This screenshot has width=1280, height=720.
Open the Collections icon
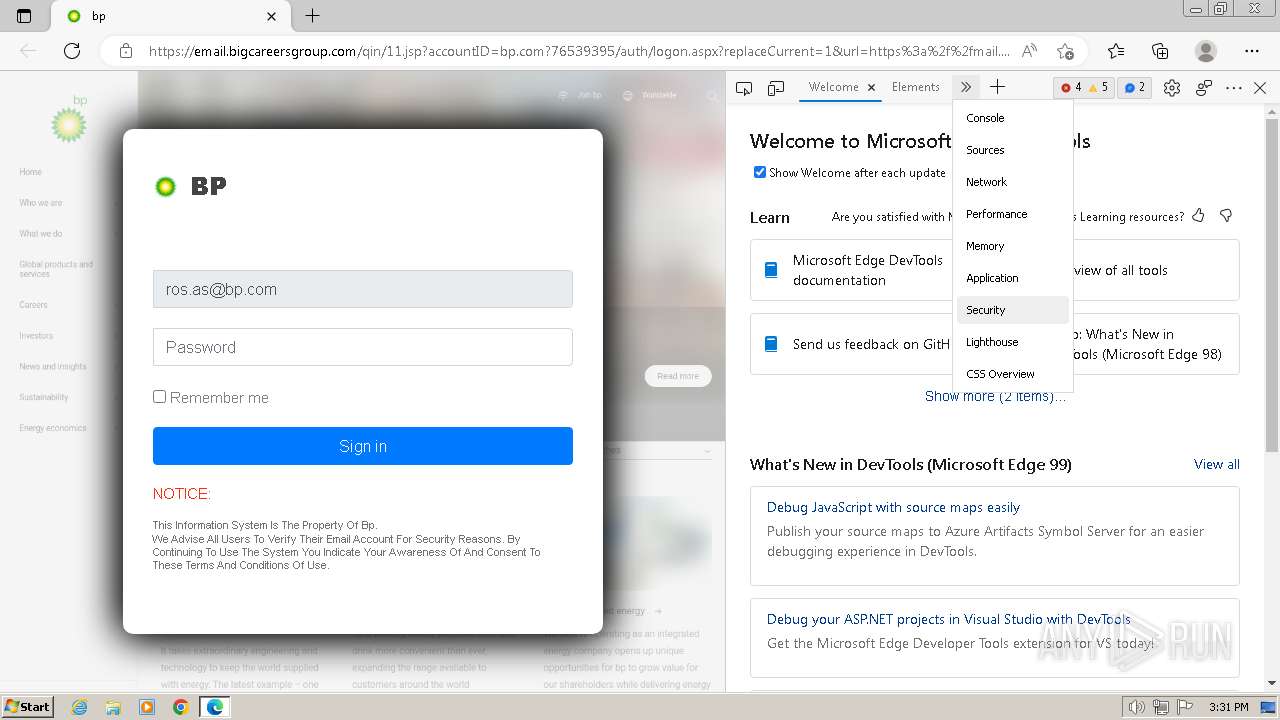pos(1160,51)
